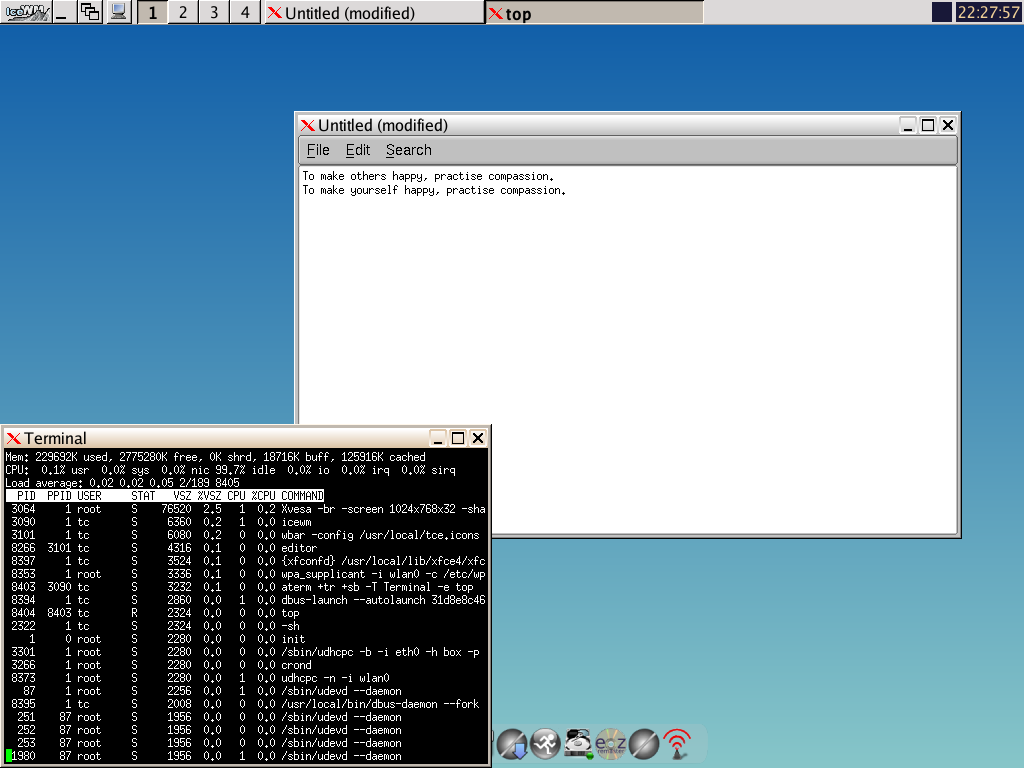Click the taskbar clock
Screen dimensions: 1024x768
[x=988, y=12]
